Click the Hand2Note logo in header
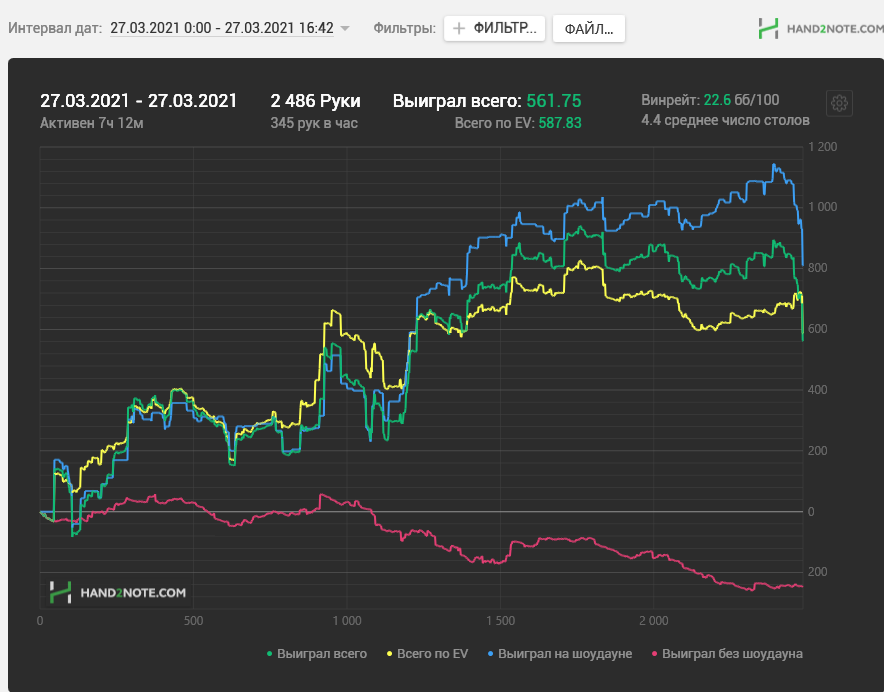This screenshot has width=884, height=692. (768, 28)
